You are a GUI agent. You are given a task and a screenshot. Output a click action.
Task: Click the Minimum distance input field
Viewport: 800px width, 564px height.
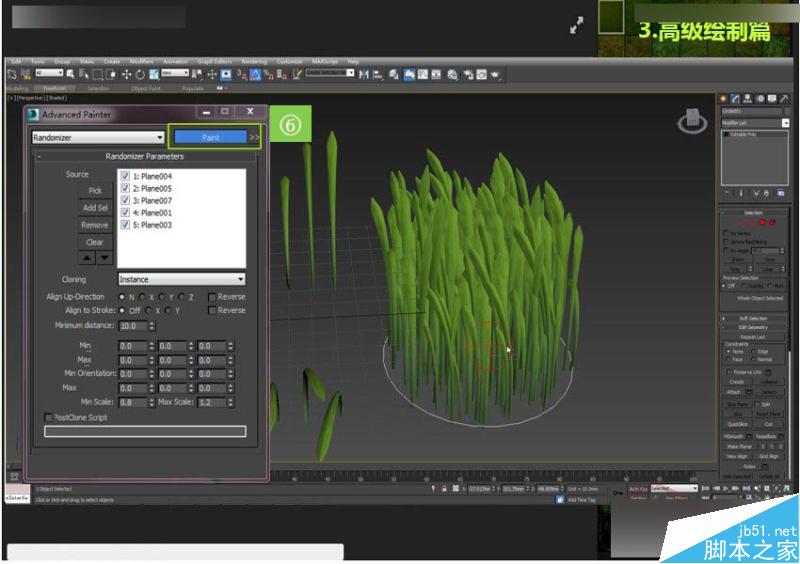coord(130,326)
